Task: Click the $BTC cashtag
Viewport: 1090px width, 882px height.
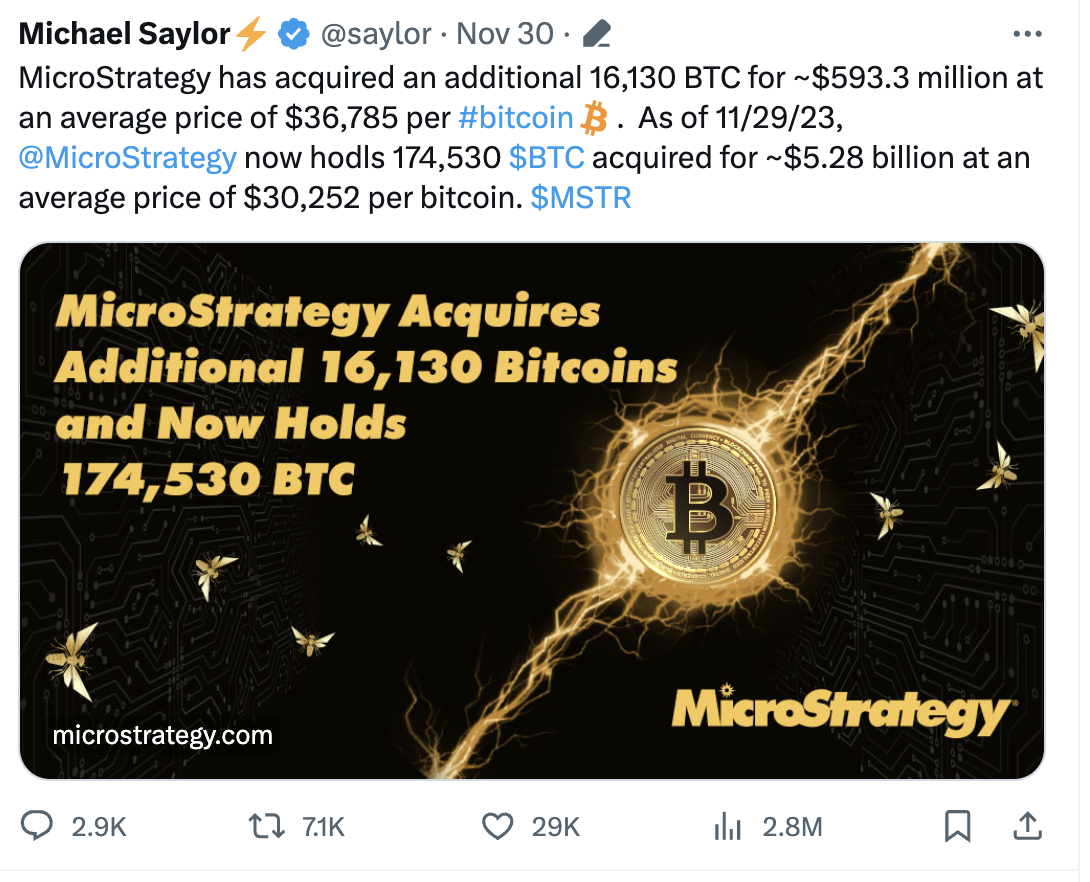Action: pyautogui.click(x=547, y=157)
